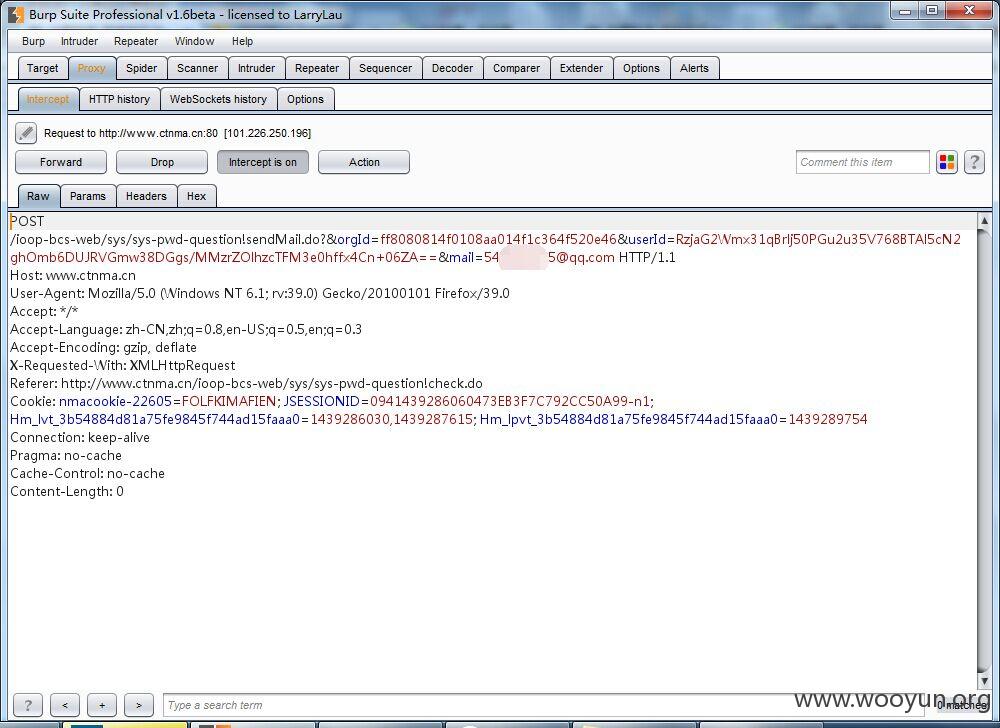Click the Cache-Control: no-cache line
This screenshot has height=728, width=1000.
(x=87, y=473)
